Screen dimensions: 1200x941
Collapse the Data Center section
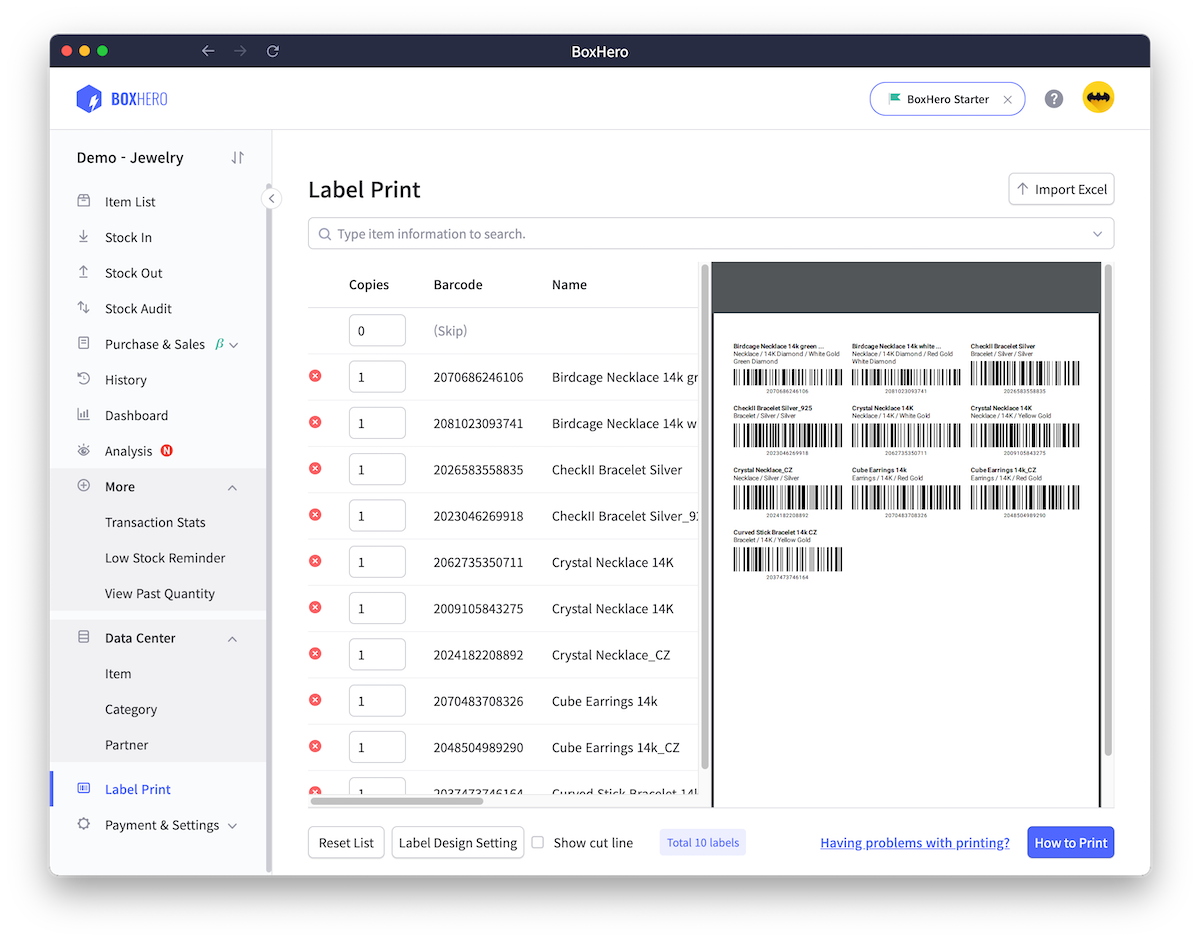232,638
